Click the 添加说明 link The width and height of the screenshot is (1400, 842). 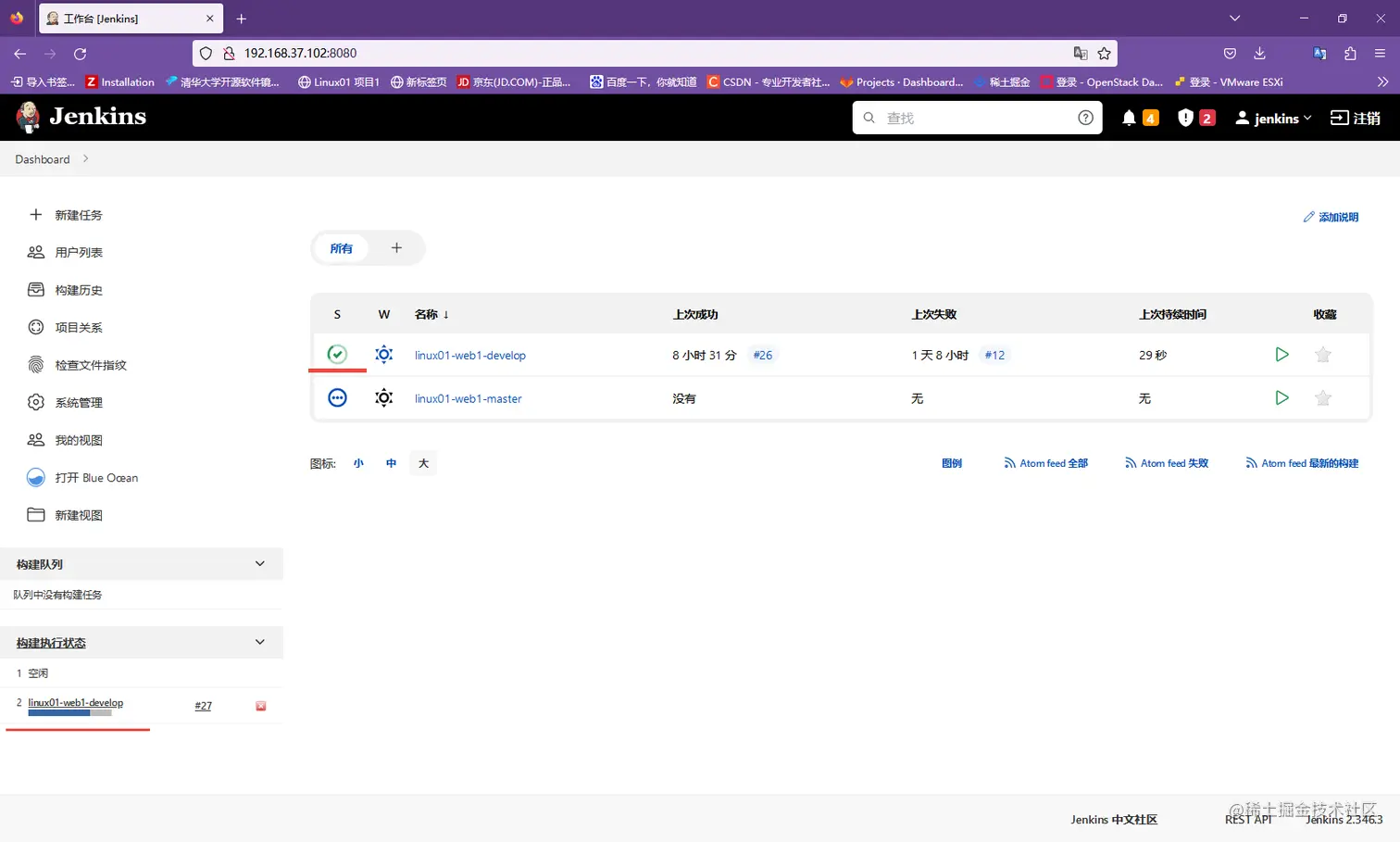point(1331,217)
